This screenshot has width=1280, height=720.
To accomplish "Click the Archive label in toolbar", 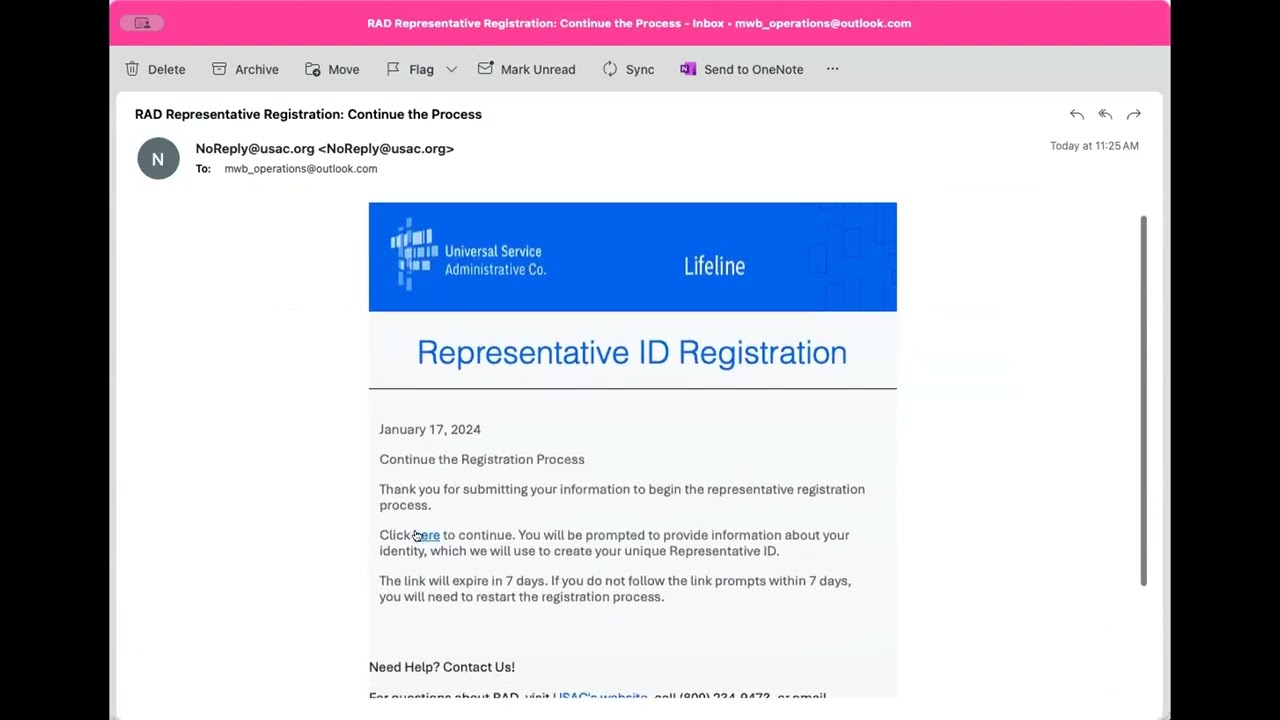I will tap(257, 69).
